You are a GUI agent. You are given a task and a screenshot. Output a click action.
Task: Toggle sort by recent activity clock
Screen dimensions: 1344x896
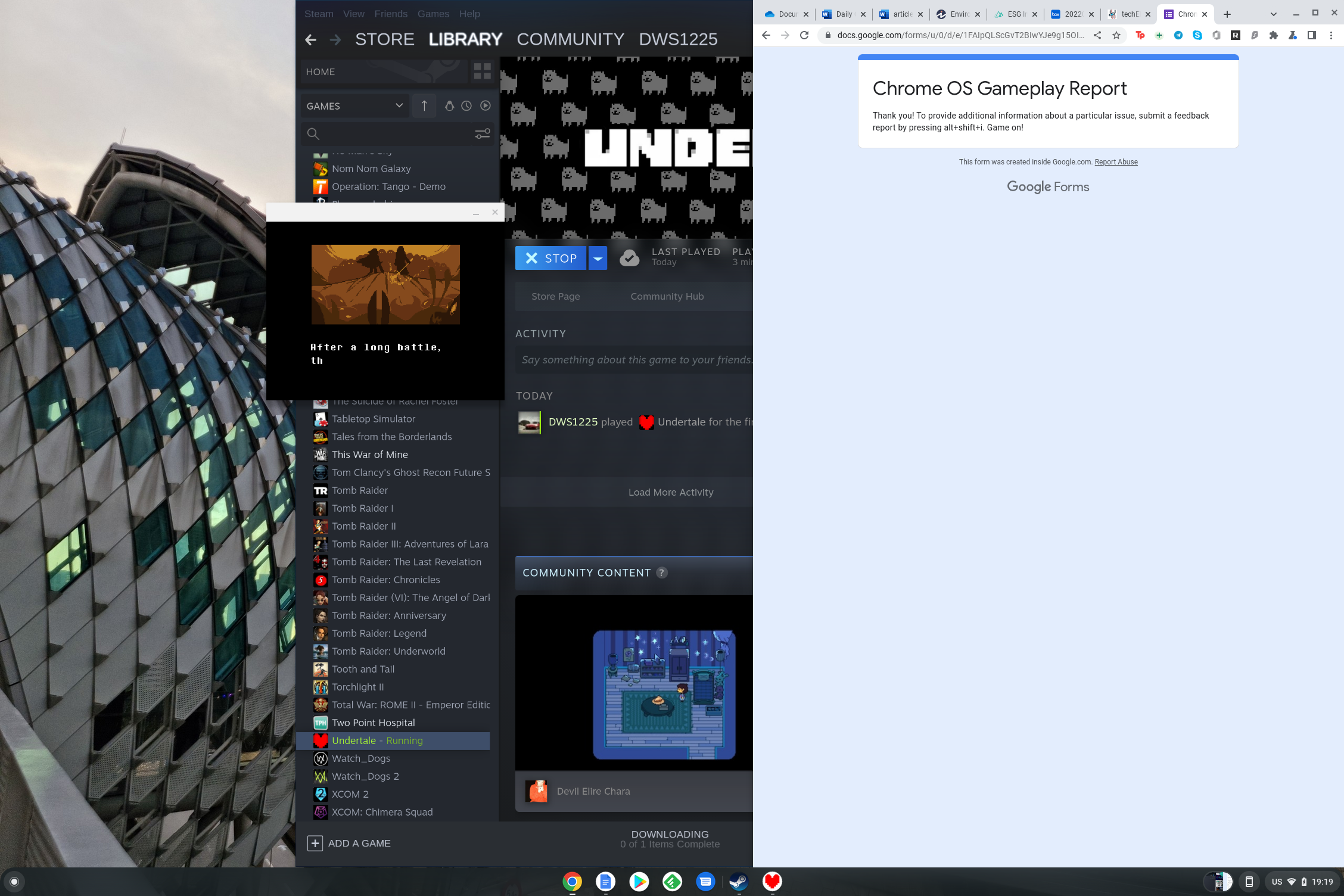pos(466,105)
